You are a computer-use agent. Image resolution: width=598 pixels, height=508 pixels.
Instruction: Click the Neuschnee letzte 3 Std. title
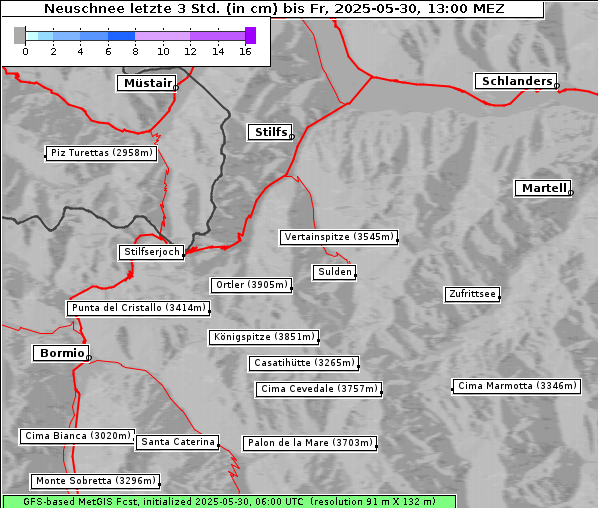click(274, 8)
